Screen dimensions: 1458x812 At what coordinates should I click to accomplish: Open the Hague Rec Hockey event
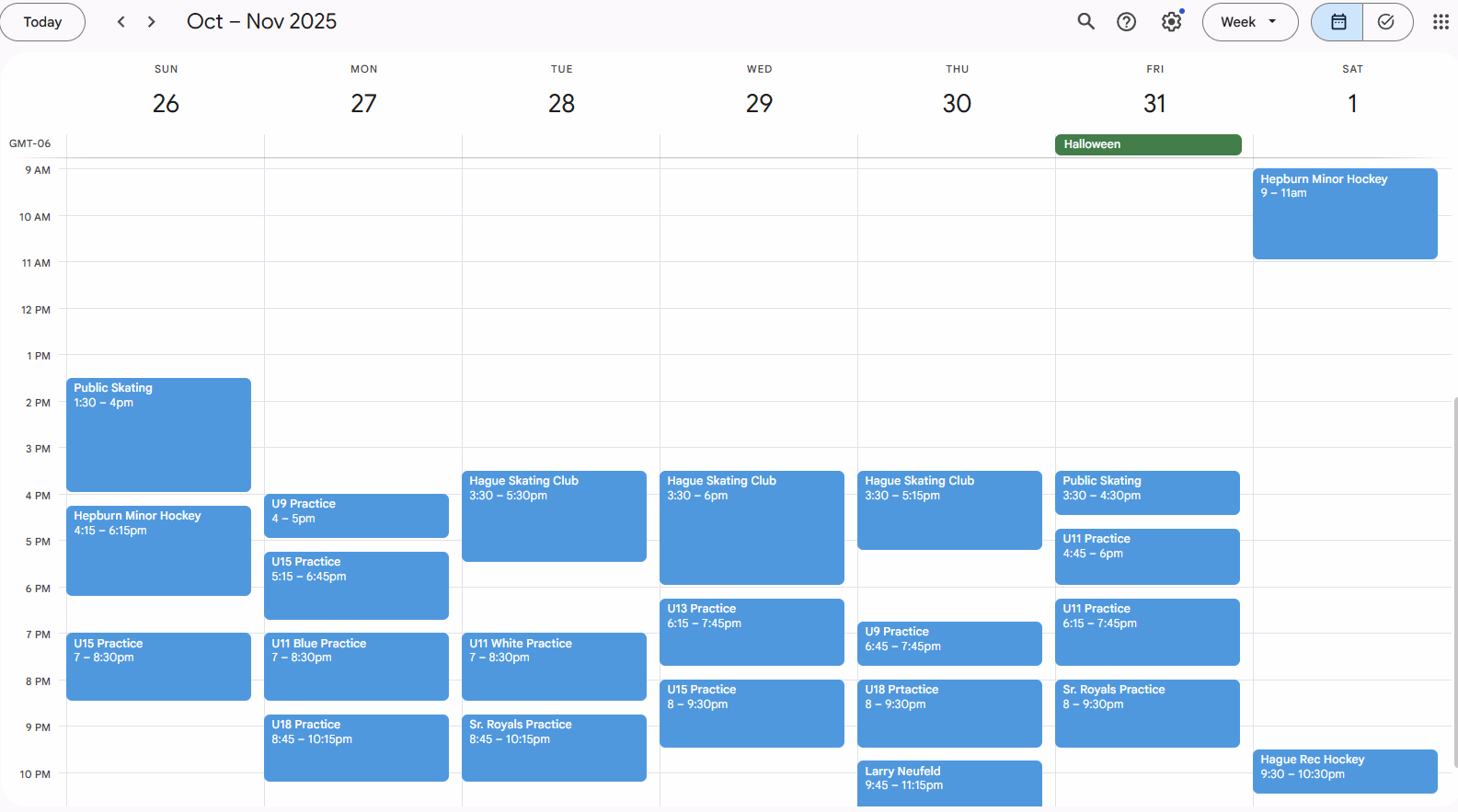1344,771
